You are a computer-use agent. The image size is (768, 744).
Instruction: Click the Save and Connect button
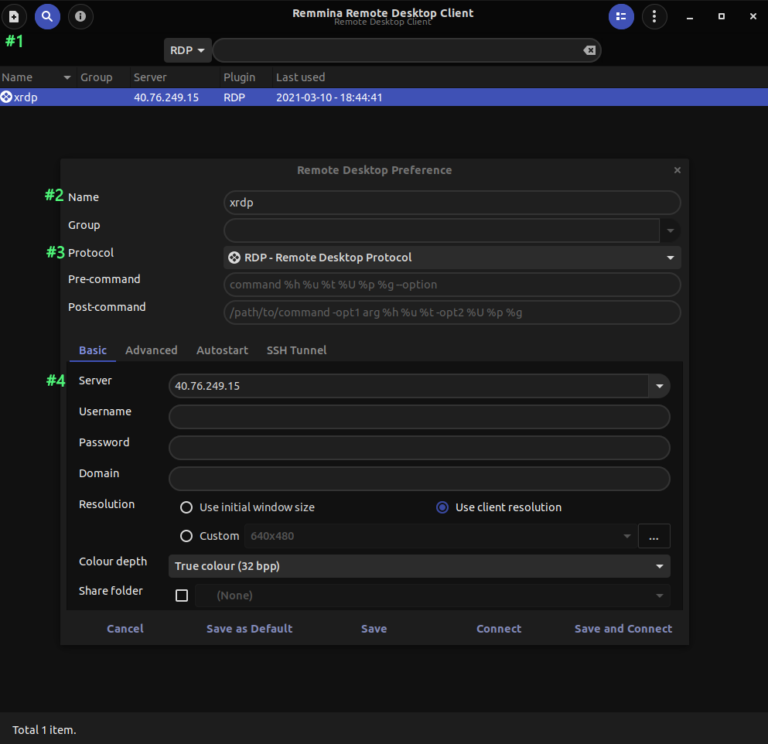(x=623, y=629)
